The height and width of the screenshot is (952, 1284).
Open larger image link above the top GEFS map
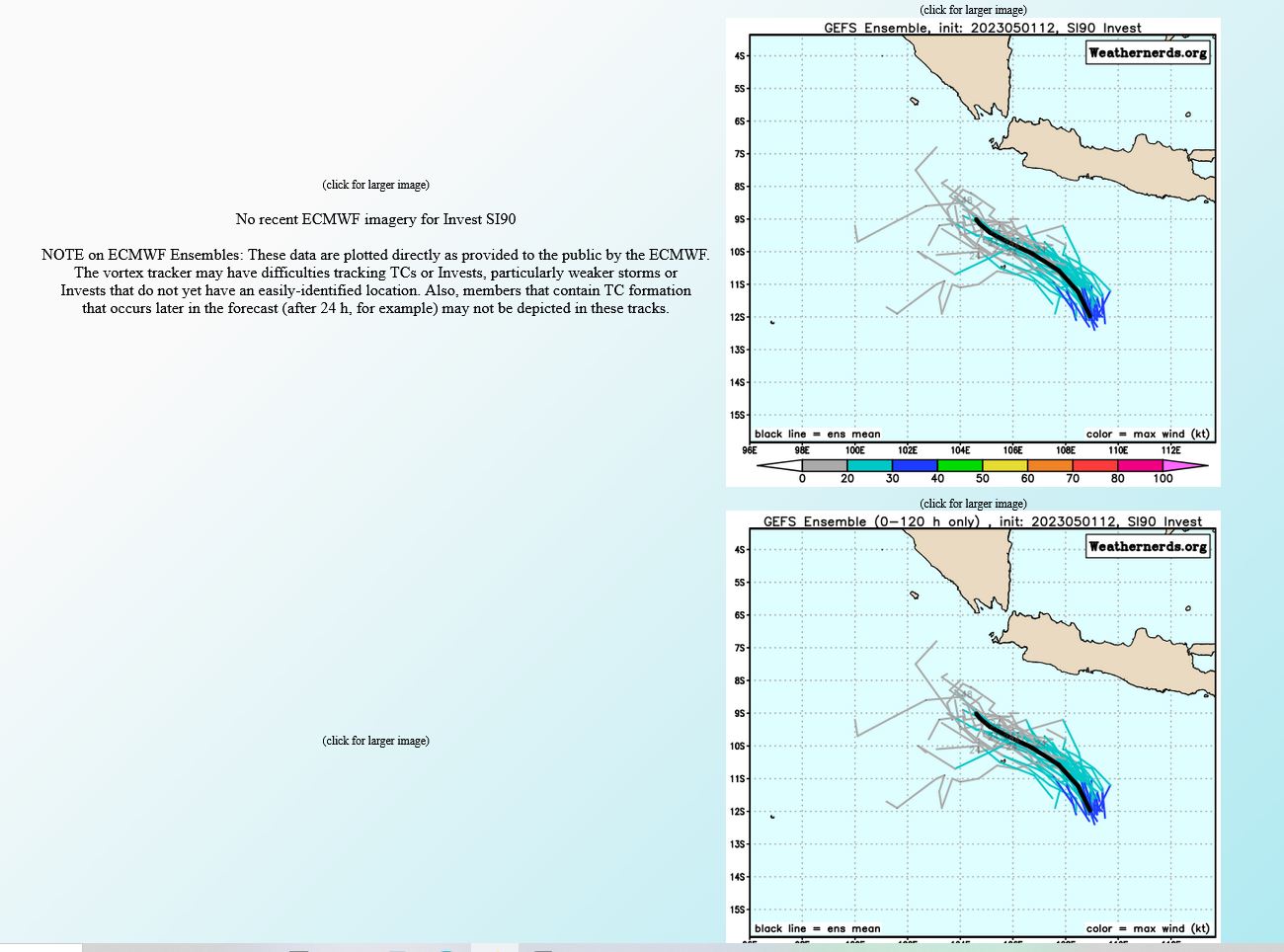point(973,10)
